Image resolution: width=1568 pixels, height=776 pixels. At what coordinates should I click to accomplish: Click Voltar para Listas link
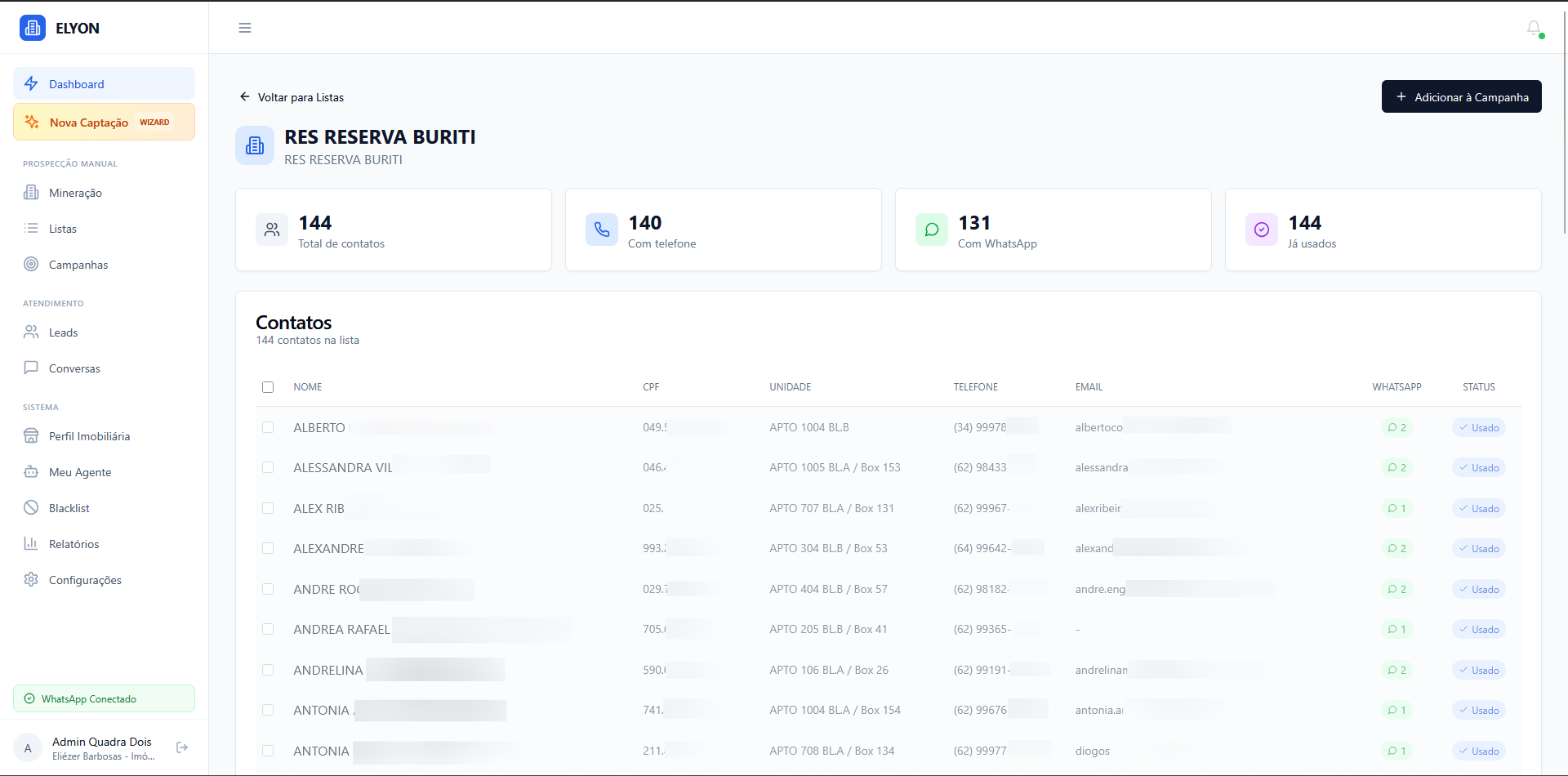(291, 97)
